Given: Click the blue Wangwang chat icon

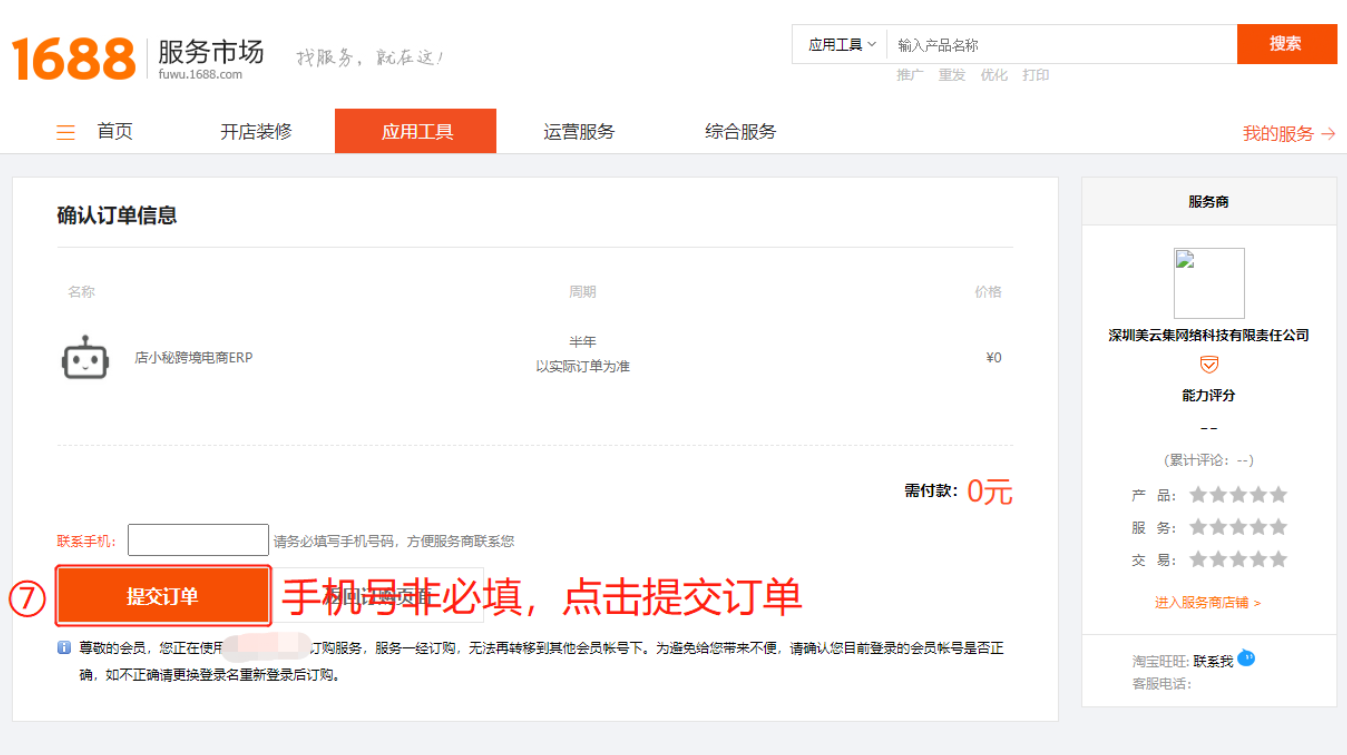Looking at the screenshot, I should coord(1246,658).
